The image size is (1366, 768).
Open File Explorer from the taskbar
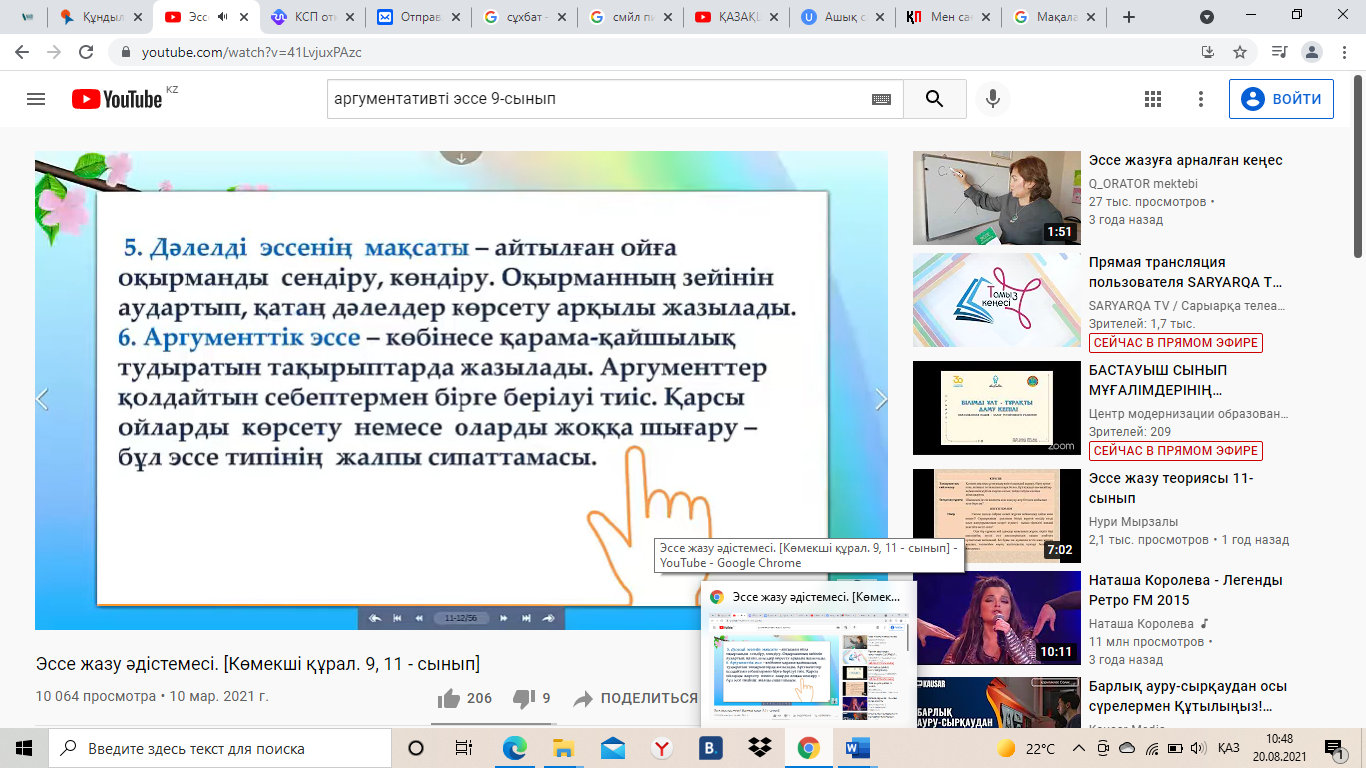(x=564, y=748)
